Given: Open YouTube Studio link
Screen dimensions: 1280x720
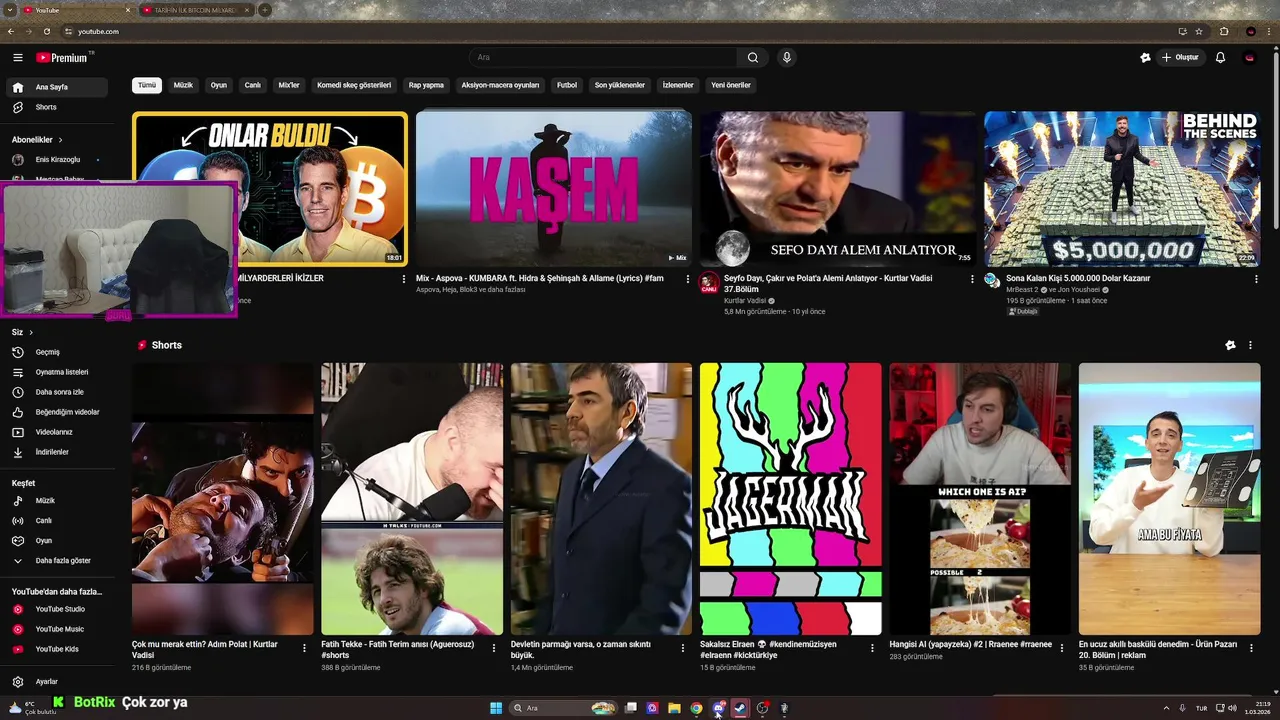Looking at the screenshot, I should click(56, 609).
